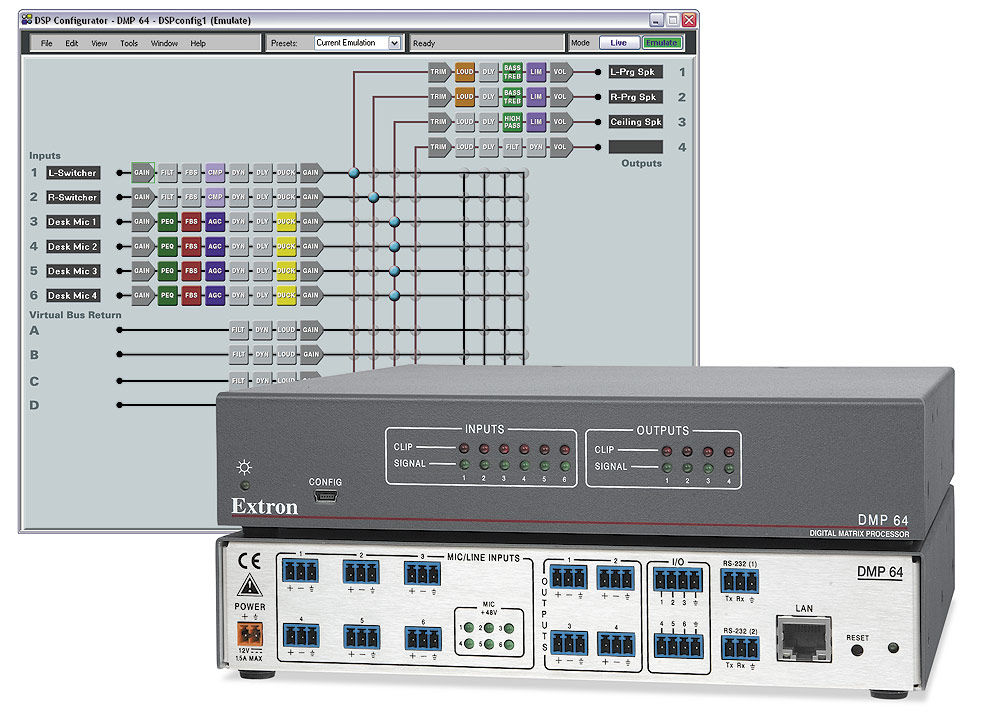Open post-mixer GAIN block on Desk Mic 4
1000x727 pixels.
click(311, 295)
